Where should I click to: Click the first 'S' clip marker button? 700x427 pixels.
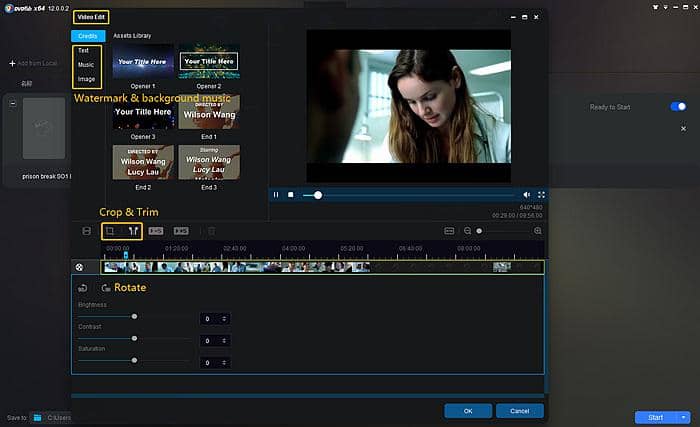click(156, 231)
